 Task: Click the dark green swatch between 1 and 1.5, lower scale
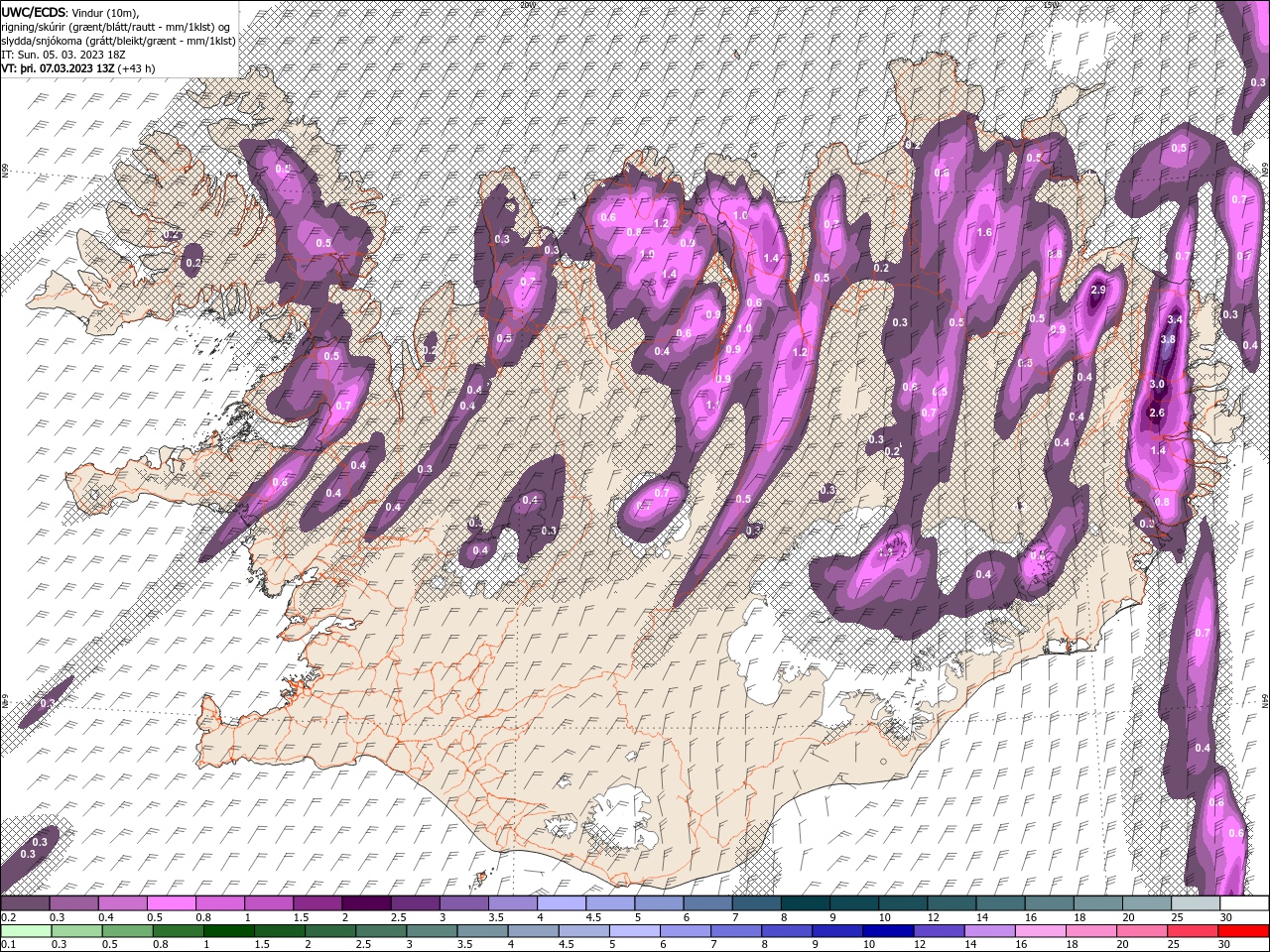tap(228, 931)
